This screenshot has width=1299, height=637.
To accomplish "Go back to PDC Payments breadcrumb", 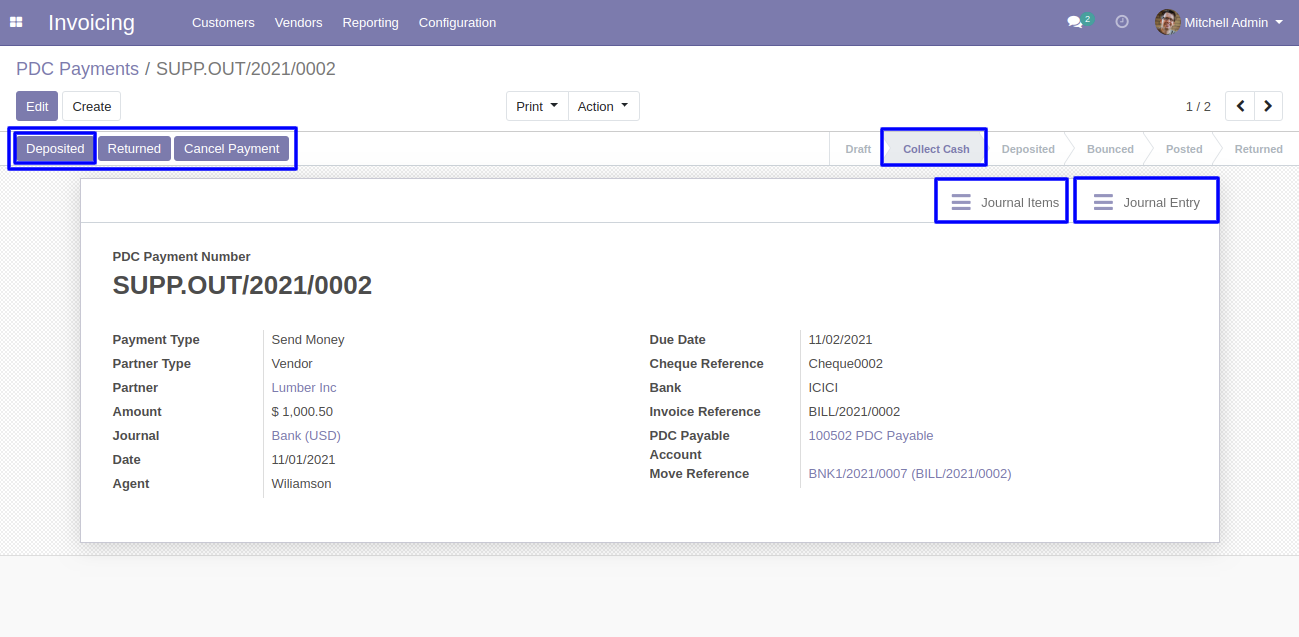I will [x=77, y=69].
